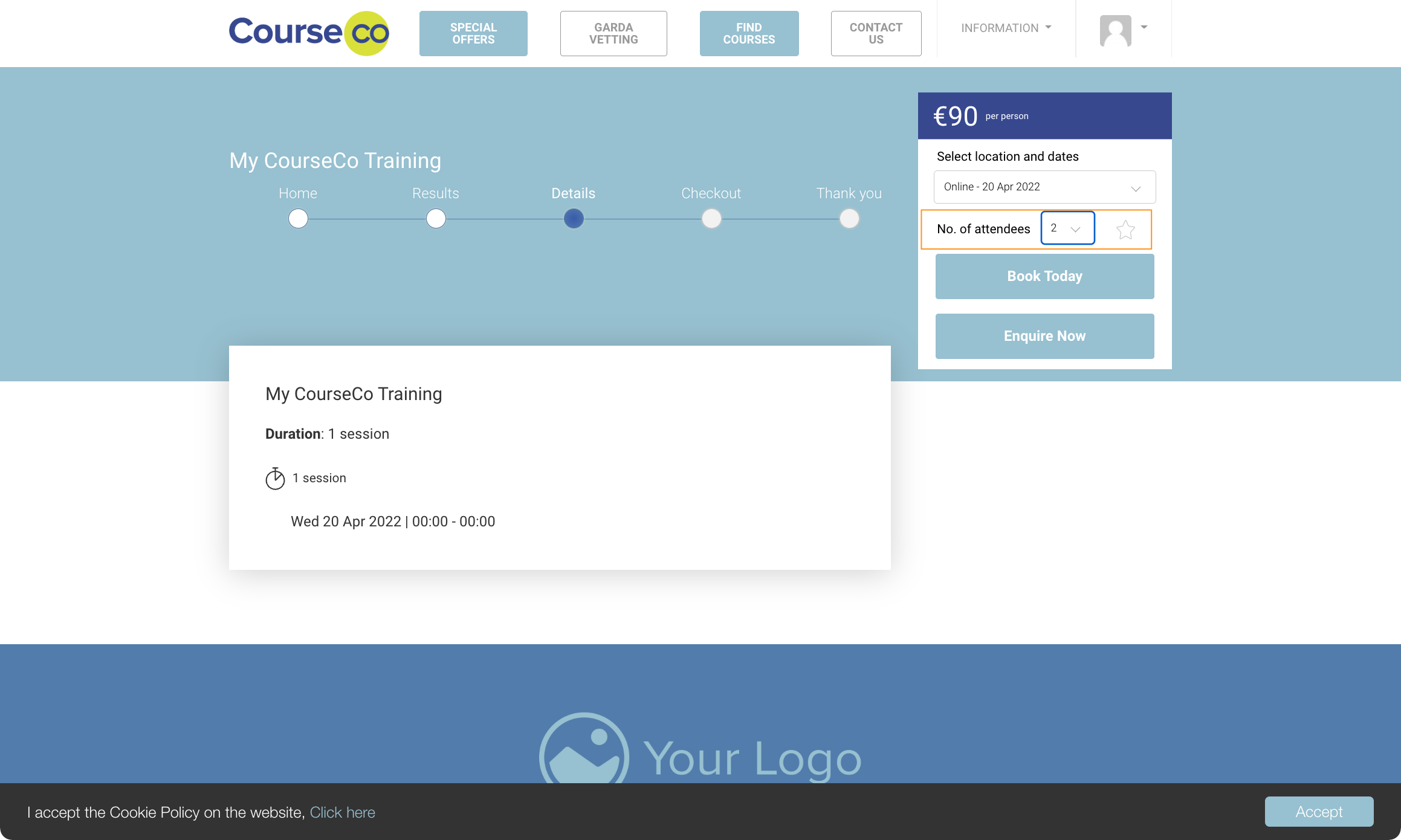The height and width of the screenshot is (840, 1401).
Task: Click the Your Logo footer image
Action: 700,752
